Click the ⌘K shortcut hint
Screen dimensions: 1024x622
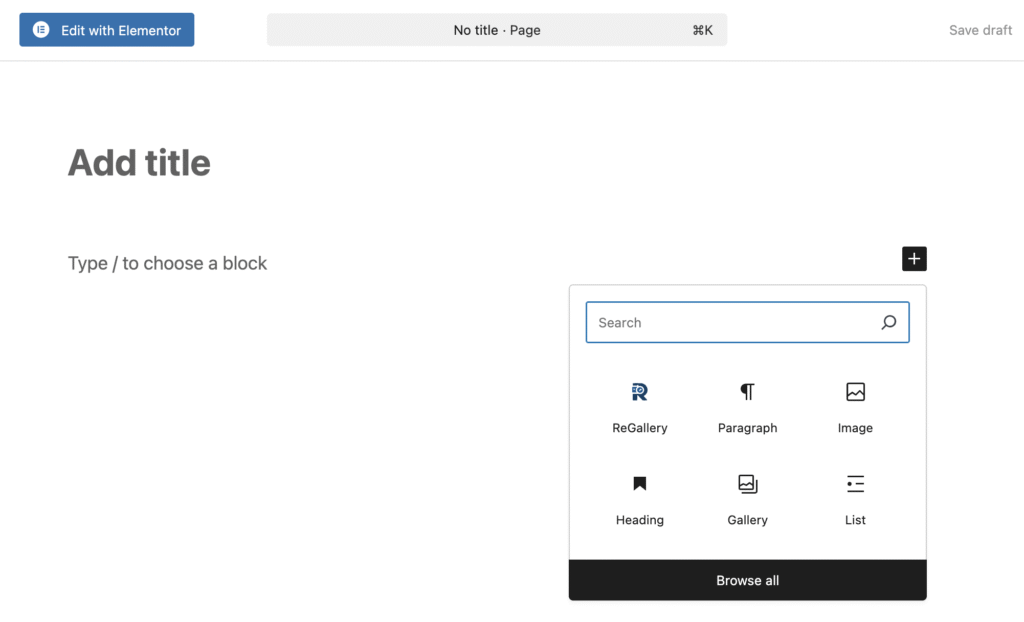point(702,30)
